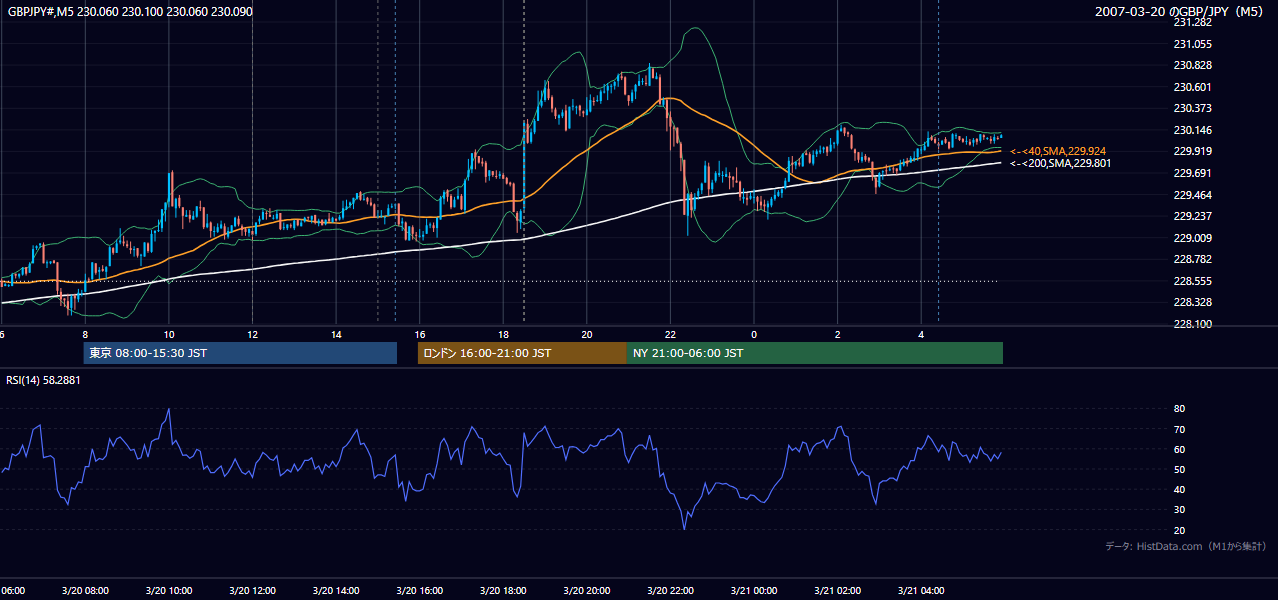
Task: Click price axis label 230.828
Action: click(1193, 65)
